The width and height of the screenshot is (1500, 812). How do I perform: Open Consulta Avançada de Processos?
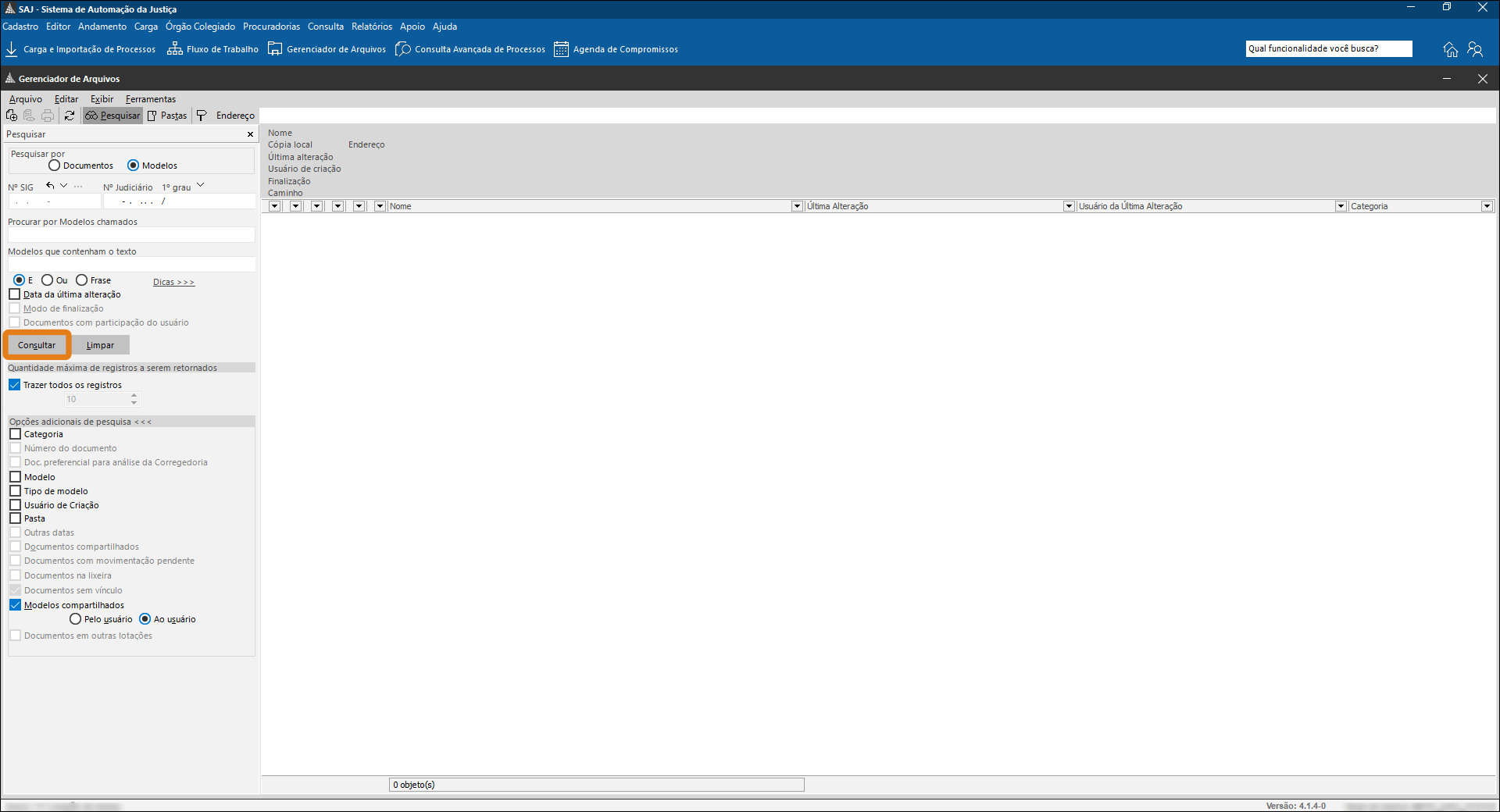[x=470, y=49]
